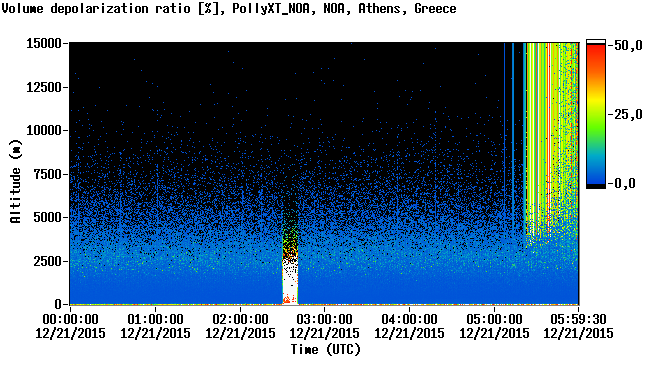Image resolution: width=665 pixels, height=389 pixels.
Task: Click the 12500 altitude tick label
Action: (44, 87)
